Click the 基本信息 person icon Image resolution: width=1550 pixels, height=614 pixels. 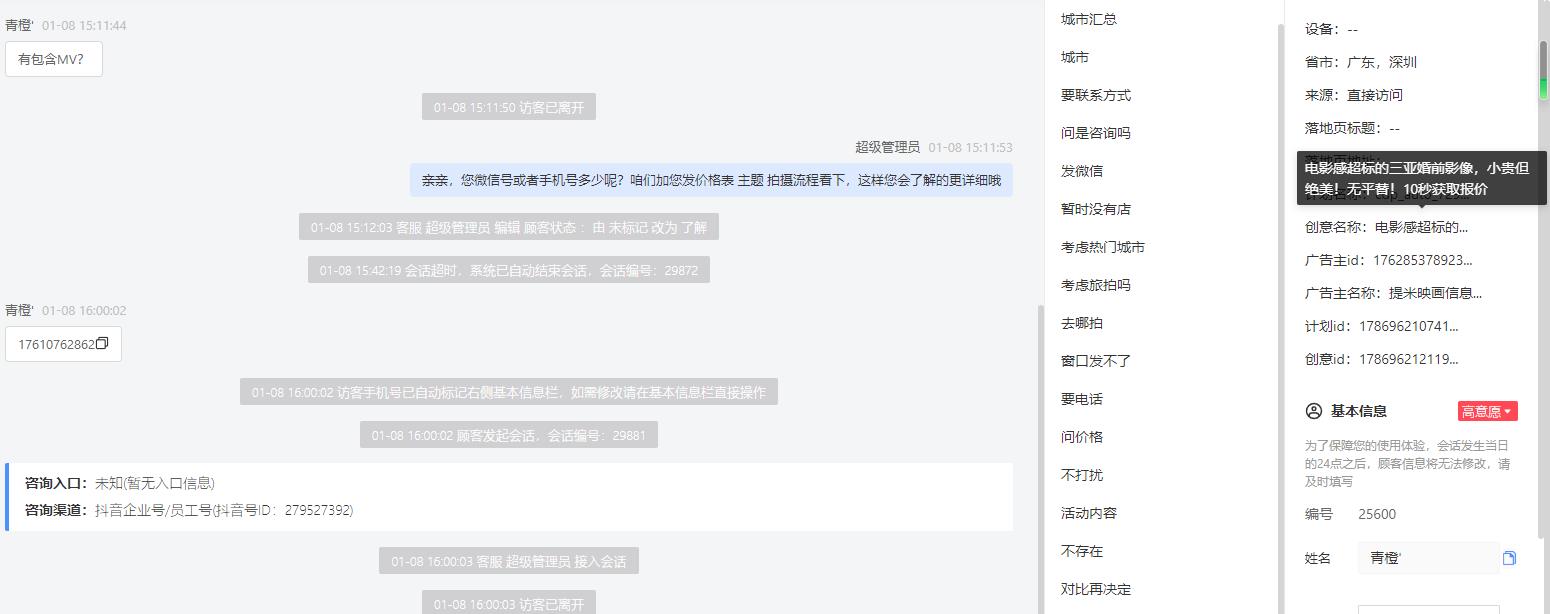1314,411
